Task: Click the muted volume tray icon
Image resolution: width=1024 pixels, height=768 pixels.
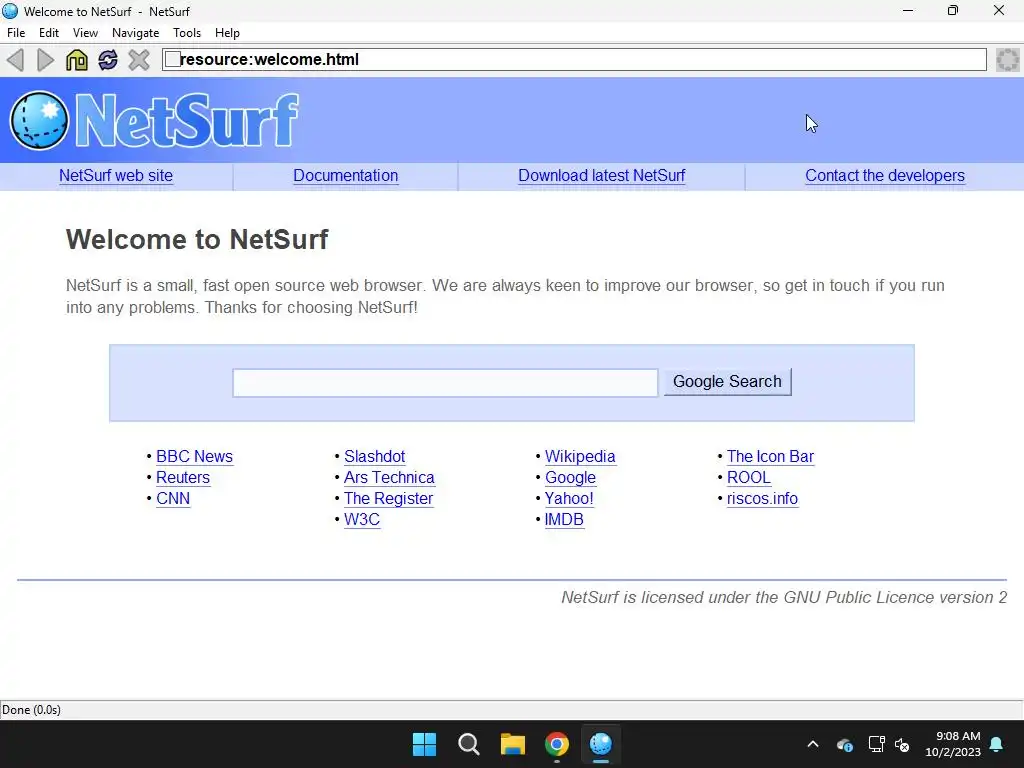Action: 903,744
